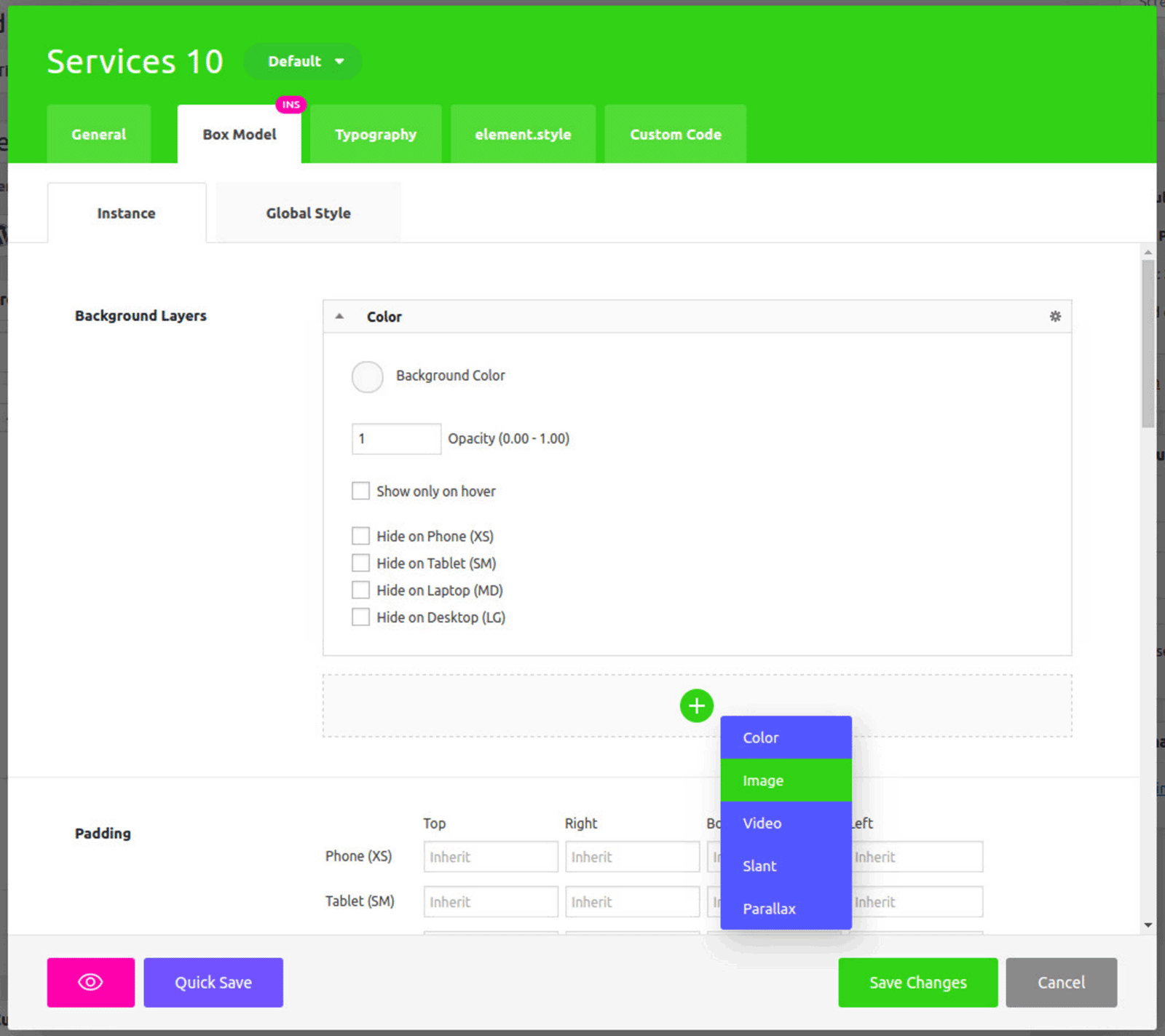Screen dimensions: 1165x1036
Task: Open the Default style dropdown
Action: (304, 61)
